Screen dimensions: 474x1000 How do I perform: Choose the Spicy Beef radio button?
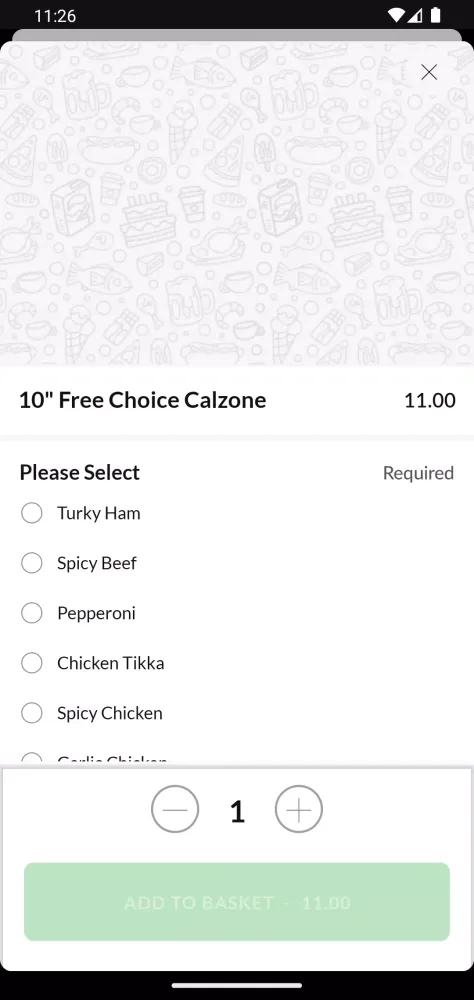(32, 563)
